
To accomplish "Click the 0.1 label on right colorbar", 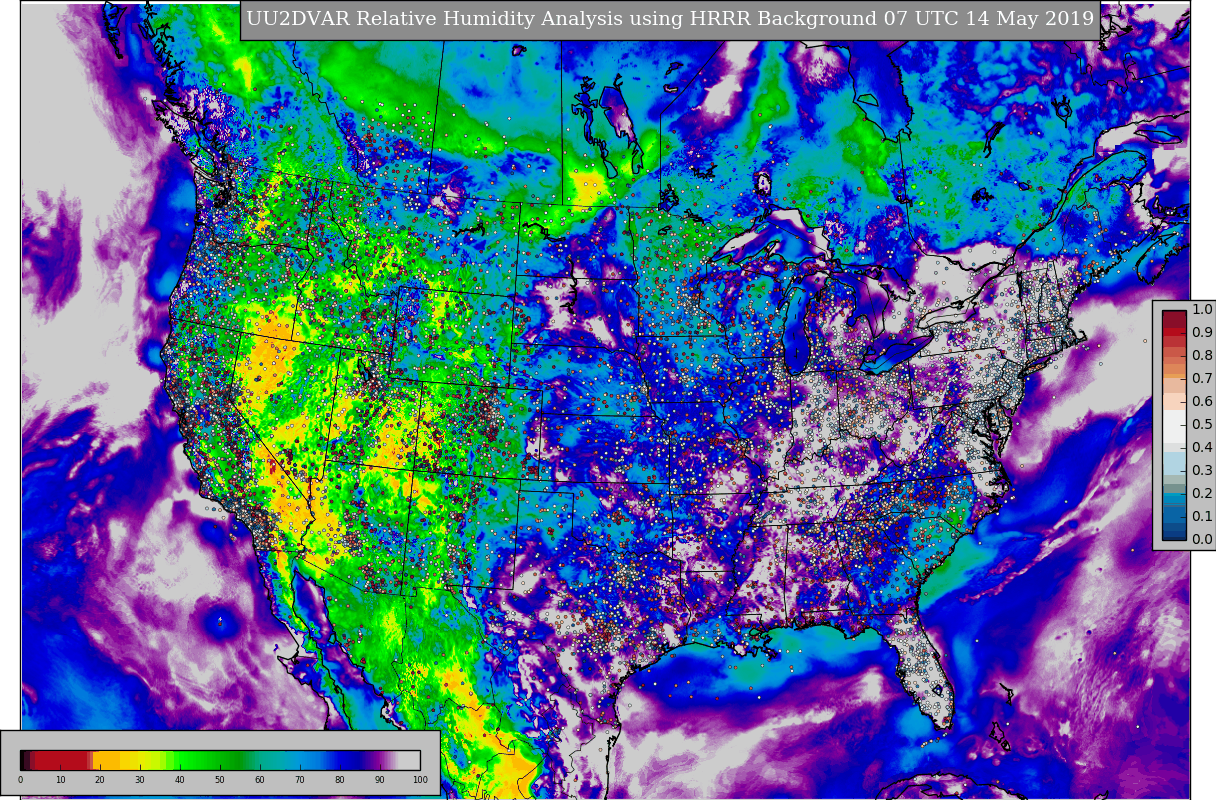I will tap(1202, 517).
